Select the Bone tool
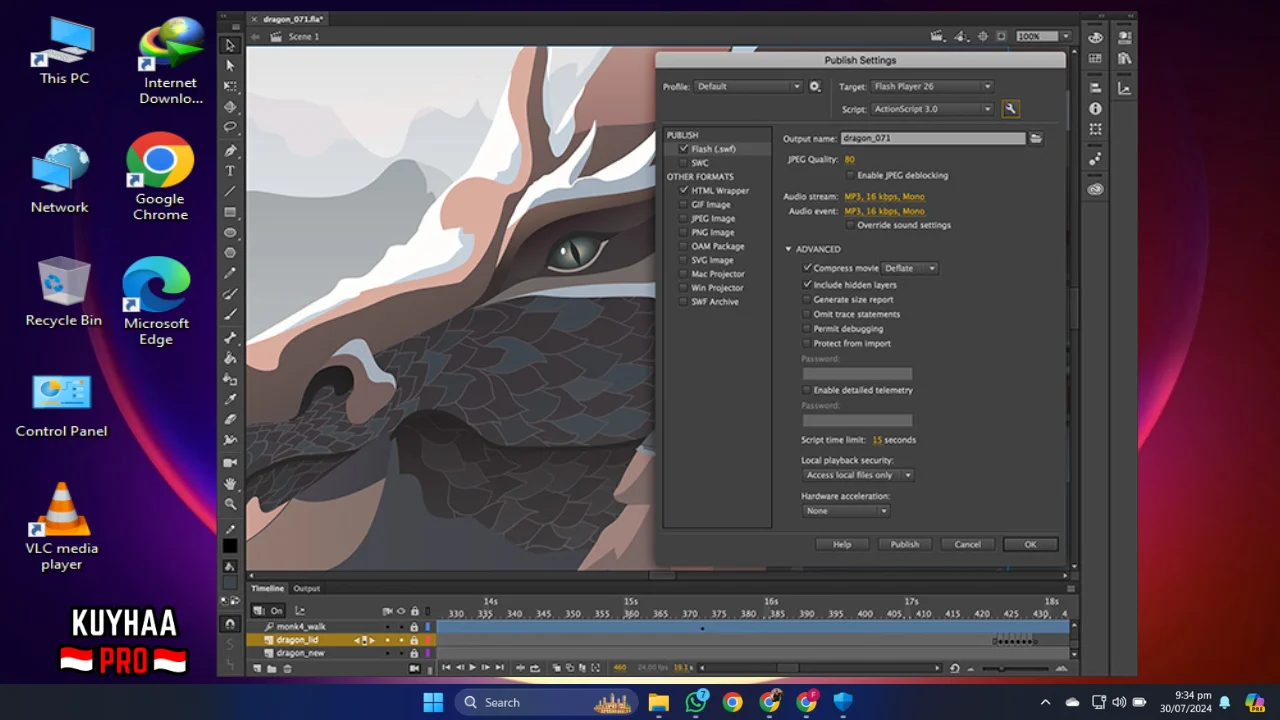This screenshot has width=1280, height=720. point(230,338)
